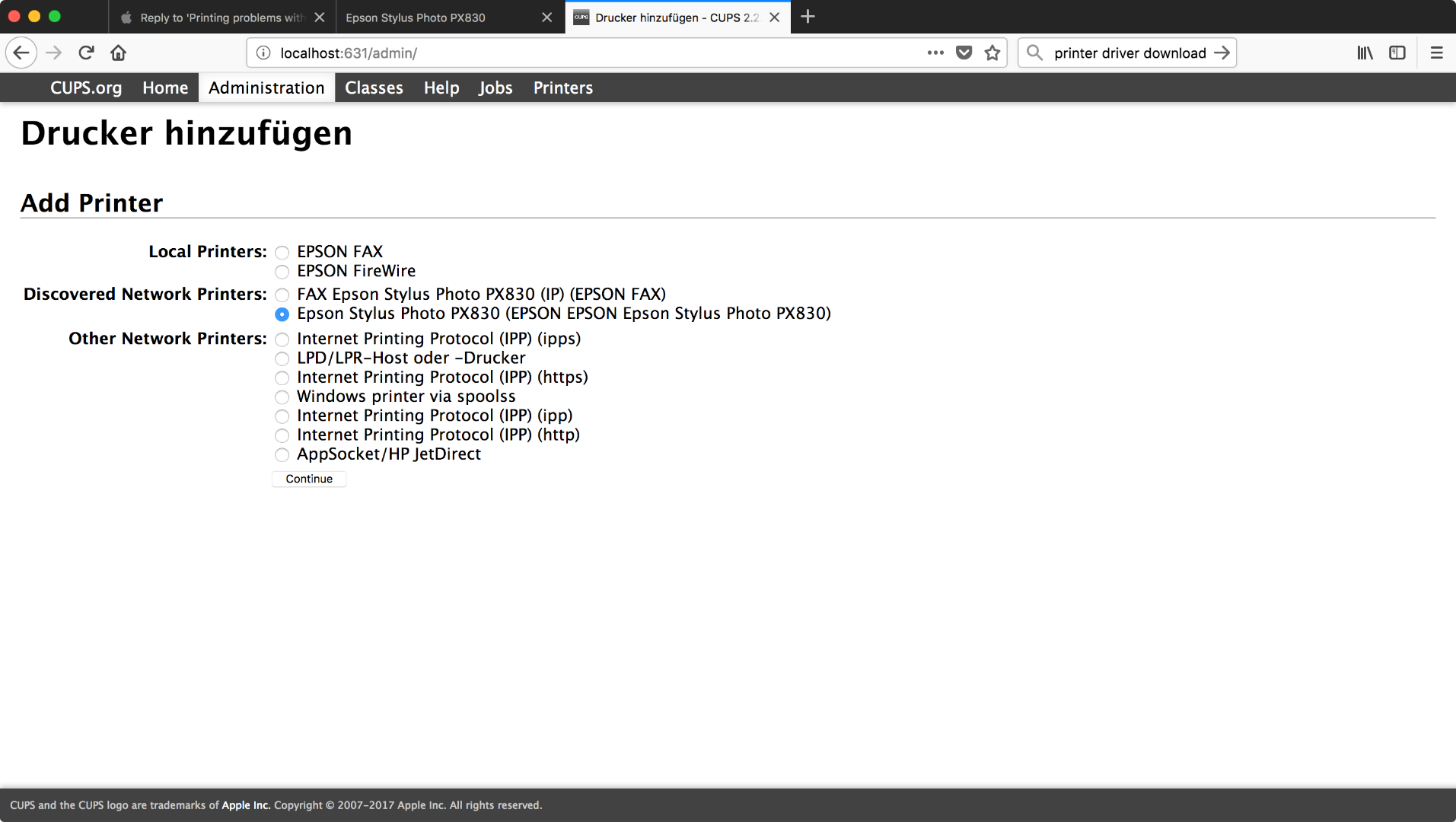Click the 'Add Printer' heading

91,203
